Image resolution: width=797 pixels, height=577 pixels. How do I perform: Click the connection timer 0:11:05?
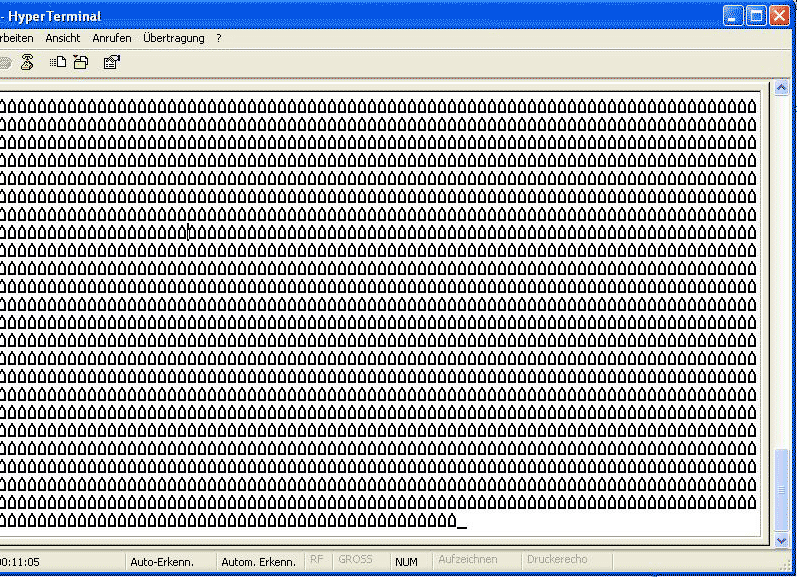click(x=20, y=562)
